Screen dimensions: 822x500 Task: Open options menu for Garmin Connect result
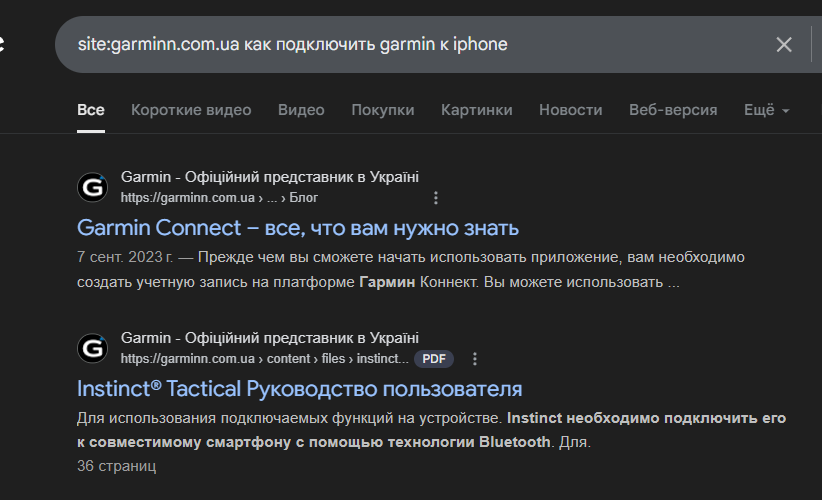point(436,198)
